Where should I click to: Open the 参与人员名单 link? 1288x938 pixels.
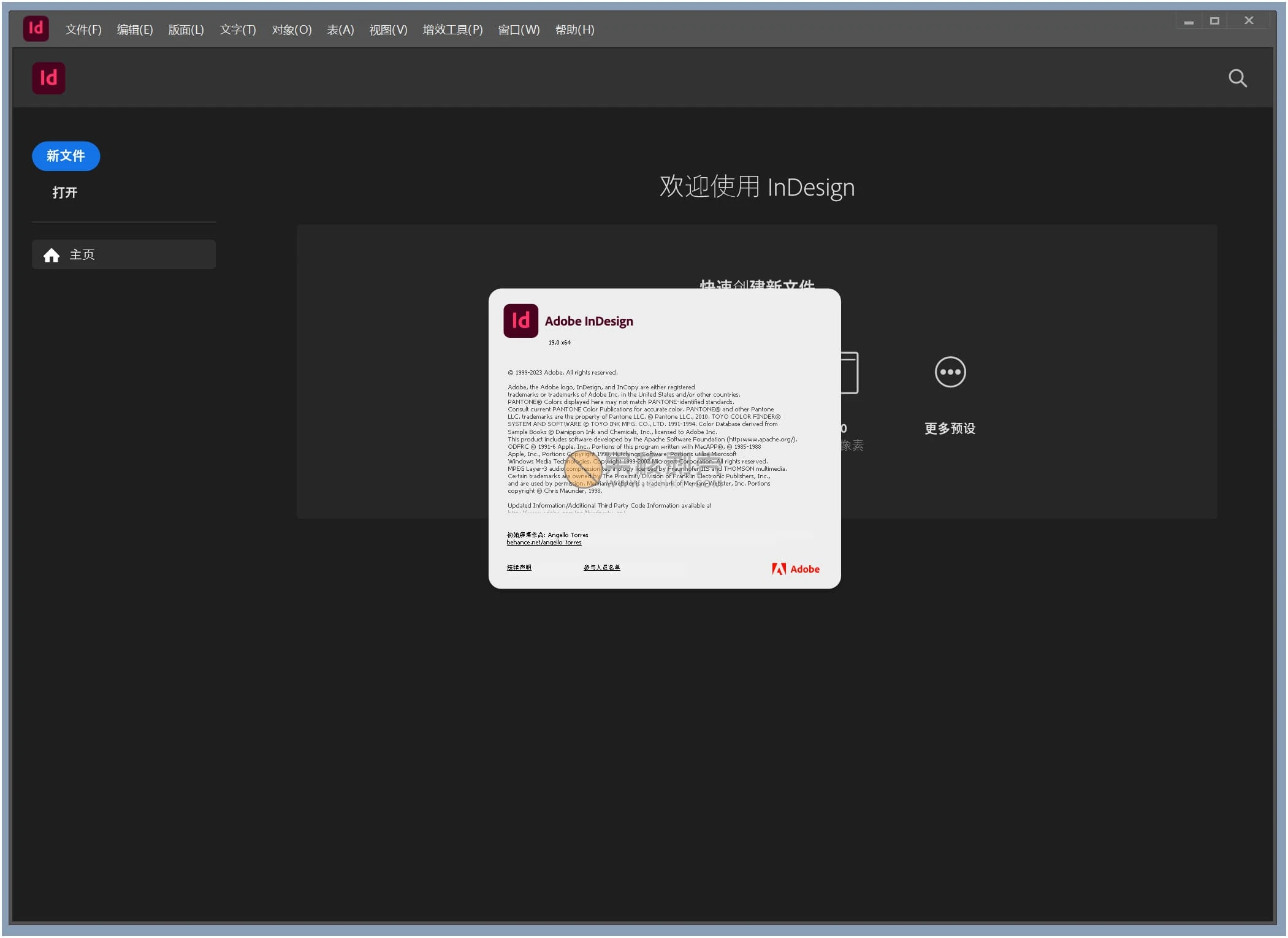602,568
